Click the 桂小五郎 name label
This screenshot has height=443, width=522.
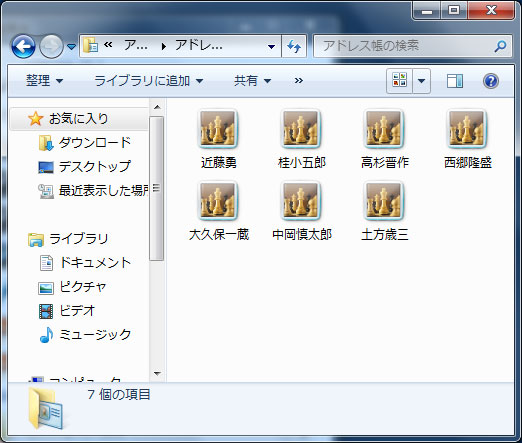pyautogui.click(x=302, y=163)
